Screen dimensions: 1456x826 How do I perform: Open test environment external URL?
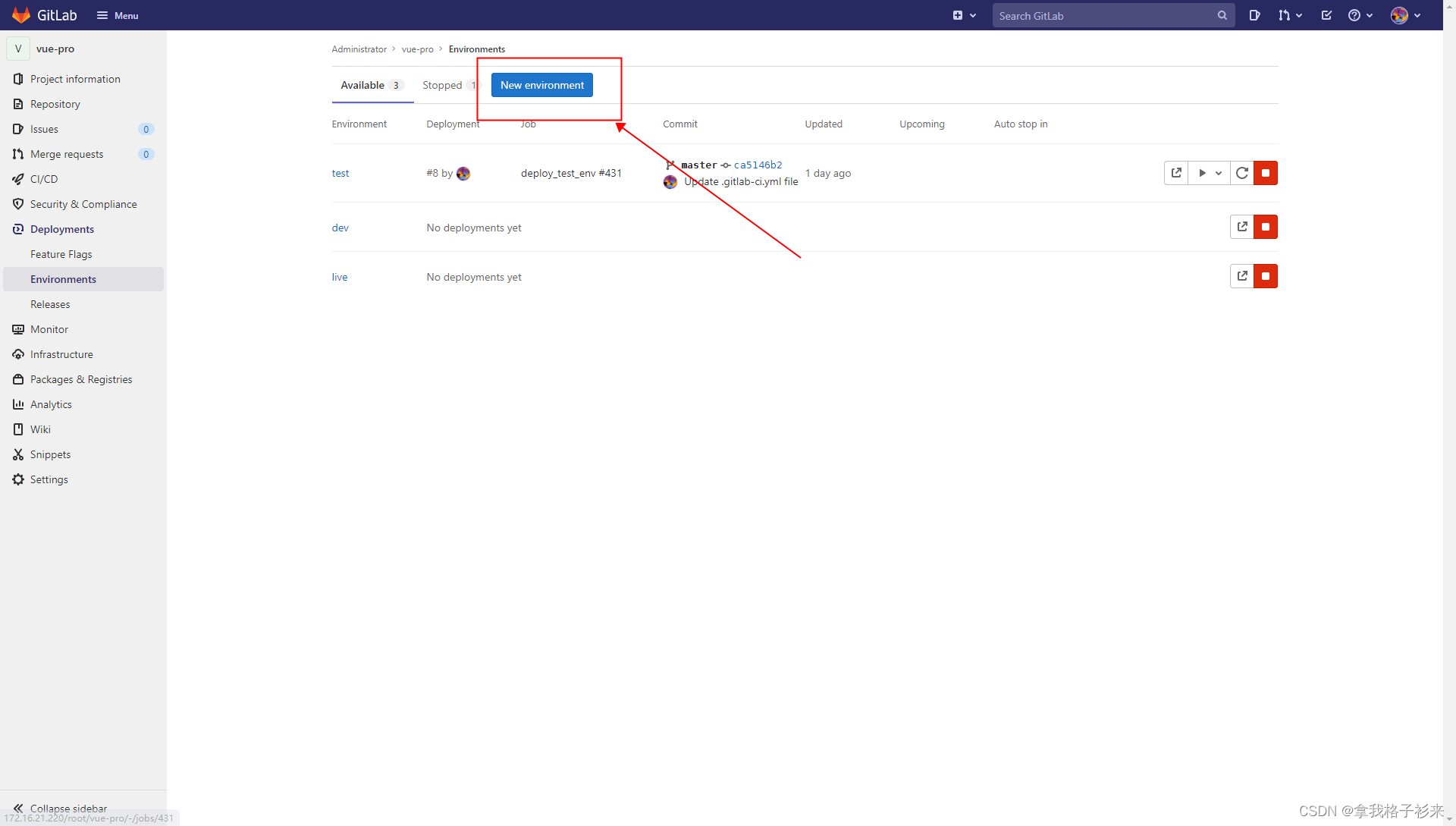(1176, 173)
